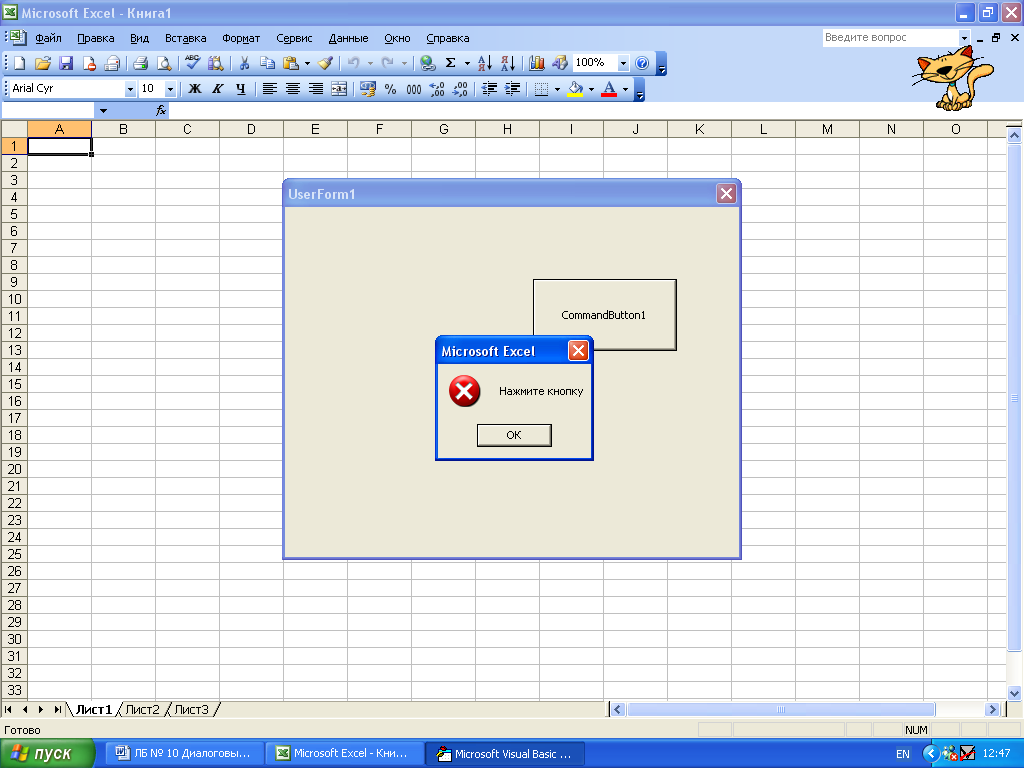
Task: Sort ascending A-Z icon
Action: 485,63
